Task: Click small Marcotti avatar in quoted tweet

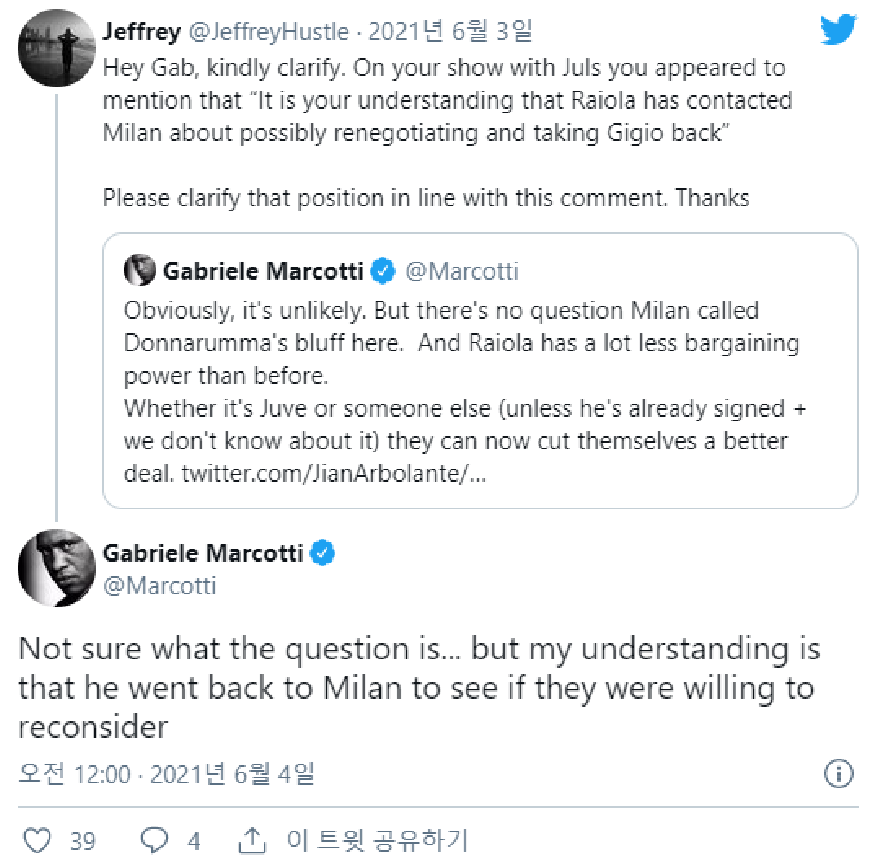Action: click(x=139, y=271)
